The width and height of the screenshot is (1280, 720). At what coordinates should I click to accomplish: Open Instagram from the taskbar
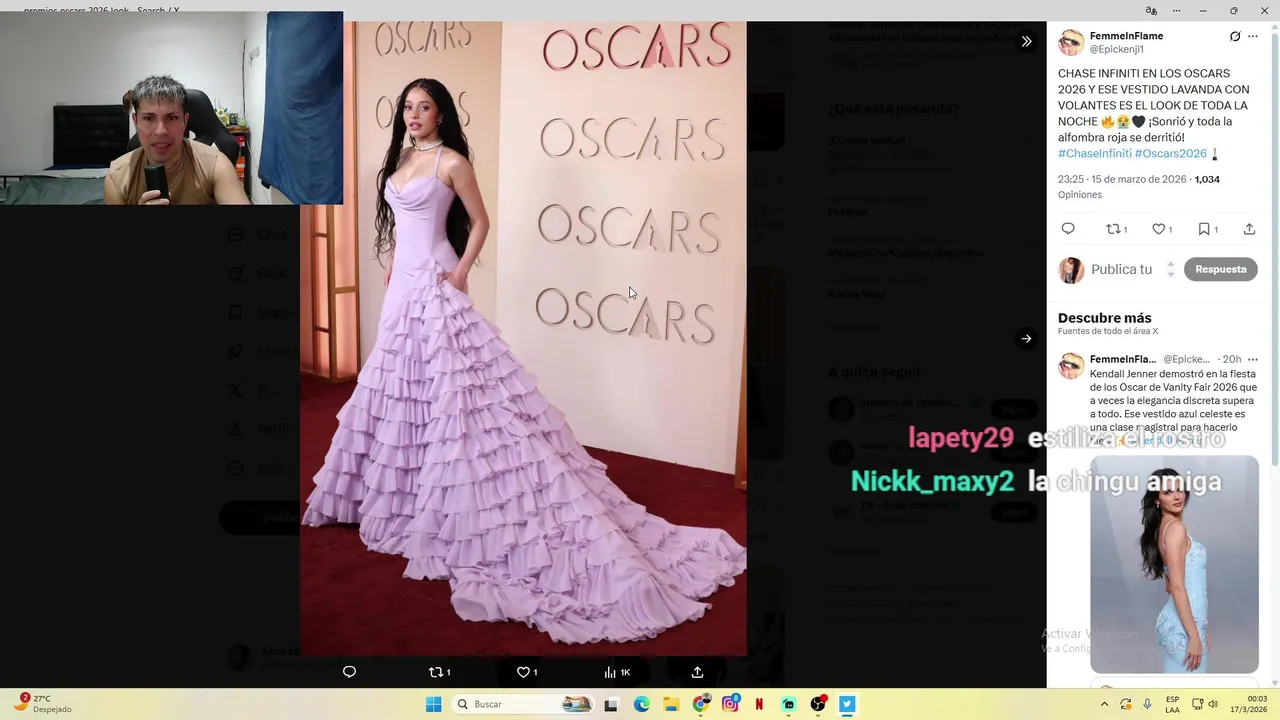tap(730, 704)
